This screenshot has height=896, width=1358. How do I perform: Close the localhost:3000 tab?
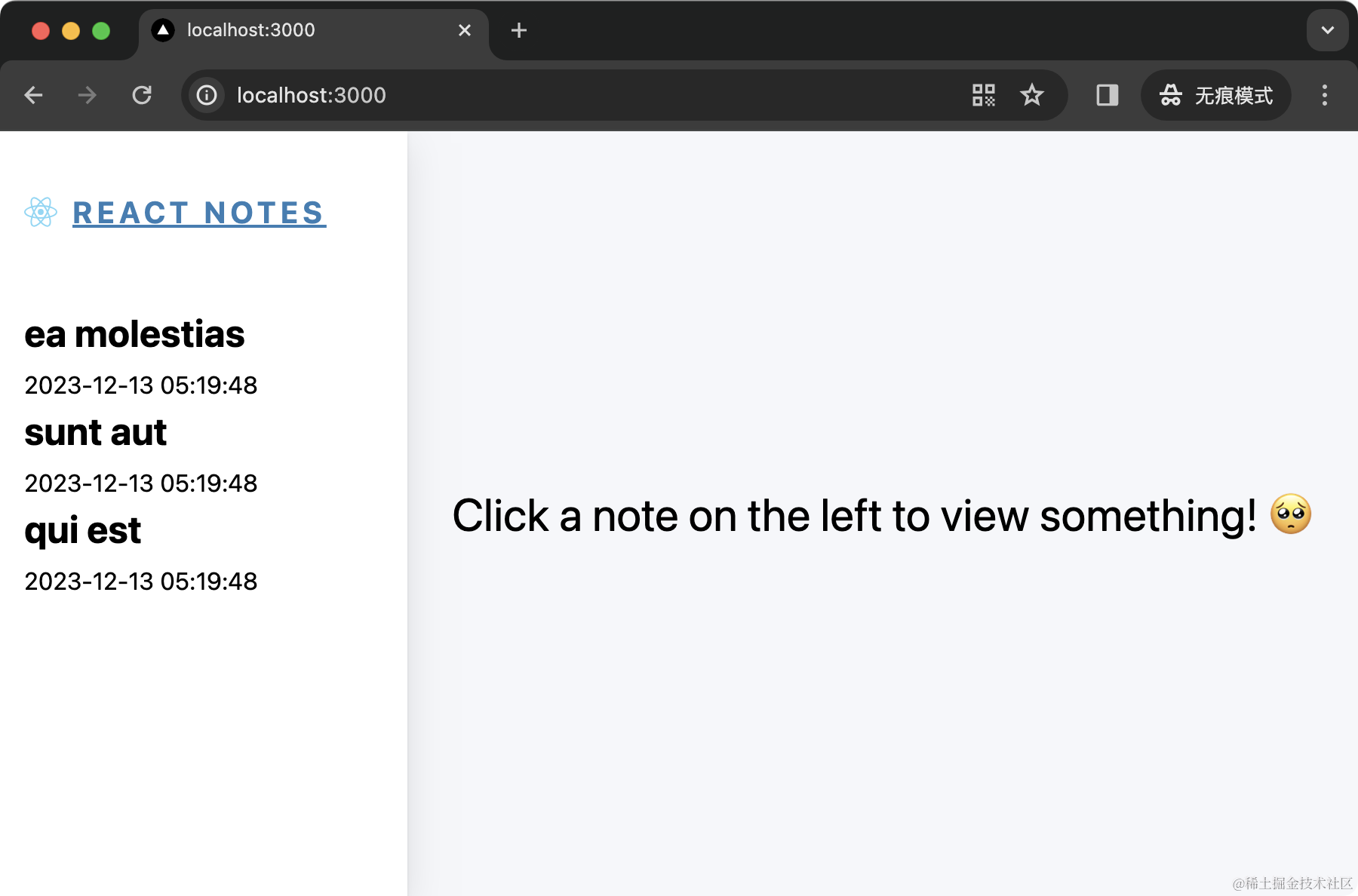pos(465,30)
